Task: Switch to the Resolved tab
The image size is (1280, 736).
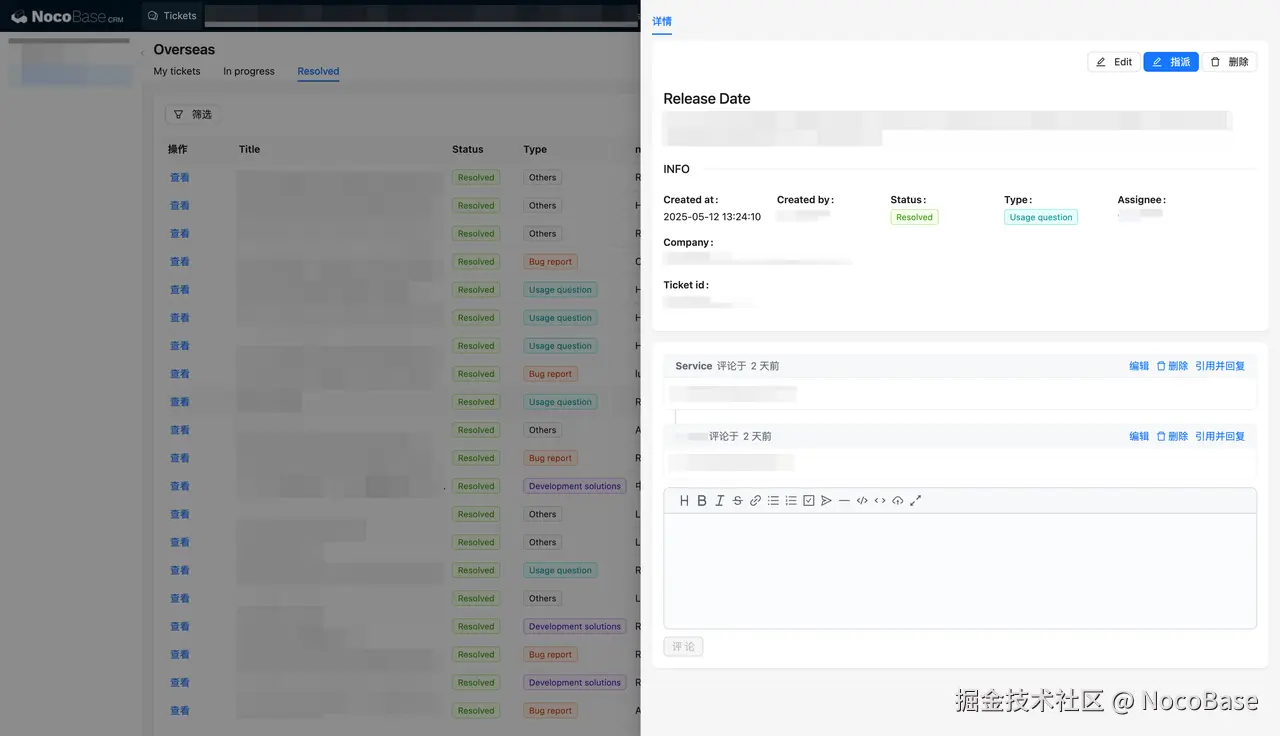Action: click(x=318, y=71)
